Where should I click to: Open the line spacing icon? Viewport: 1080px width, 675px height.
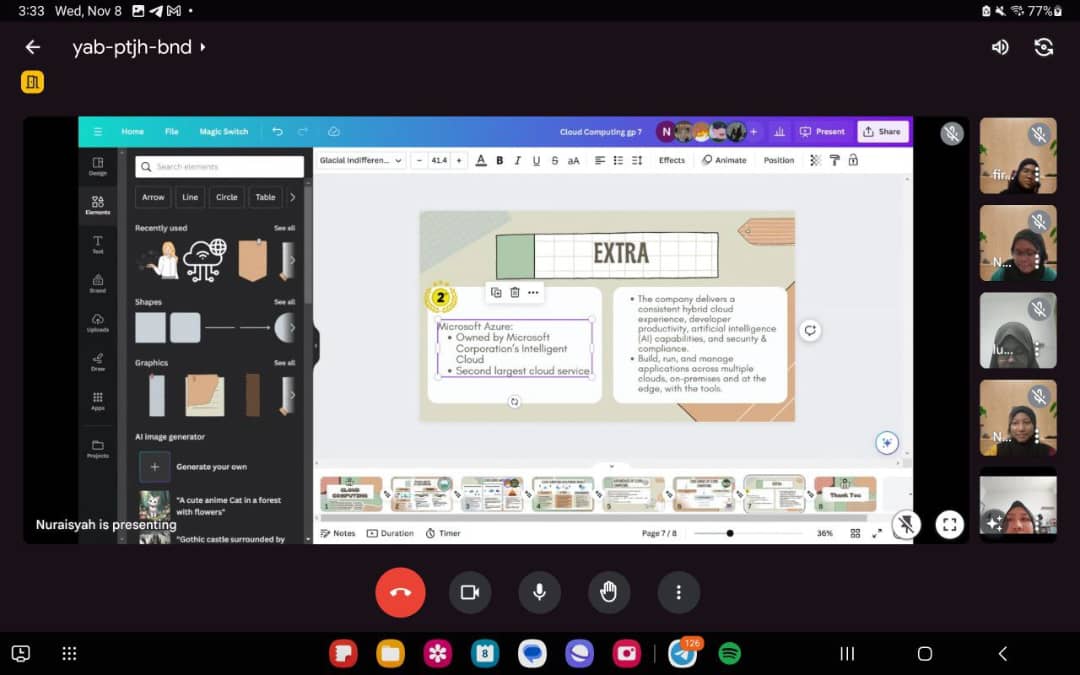pyautogui.click(x=637, y=160)
